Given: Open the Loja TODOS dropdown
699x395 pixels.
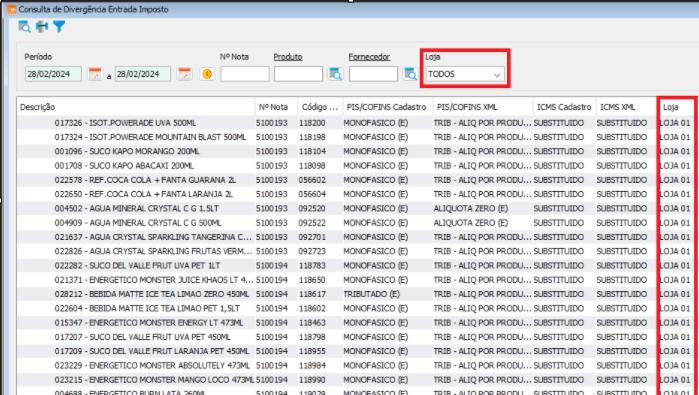Looking at the screenshot, I should tap(465, 74).
